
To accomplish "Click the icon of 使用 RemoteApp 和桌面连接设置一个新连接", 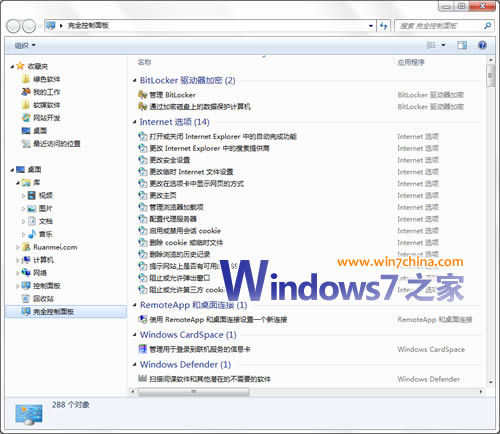I will [x=142, y=319].
